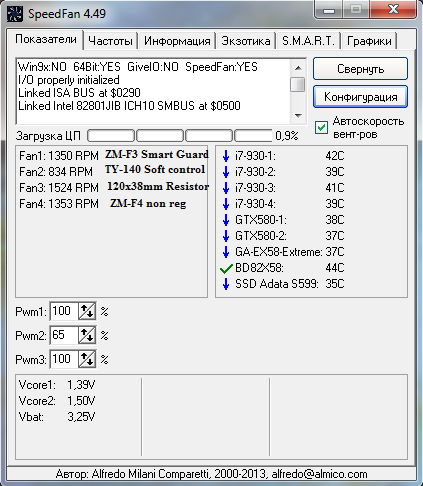Viewport: 423px width, 486px height.
Task: Click the down arrow icon beside i7-930-4
Action: coord(226,204)
